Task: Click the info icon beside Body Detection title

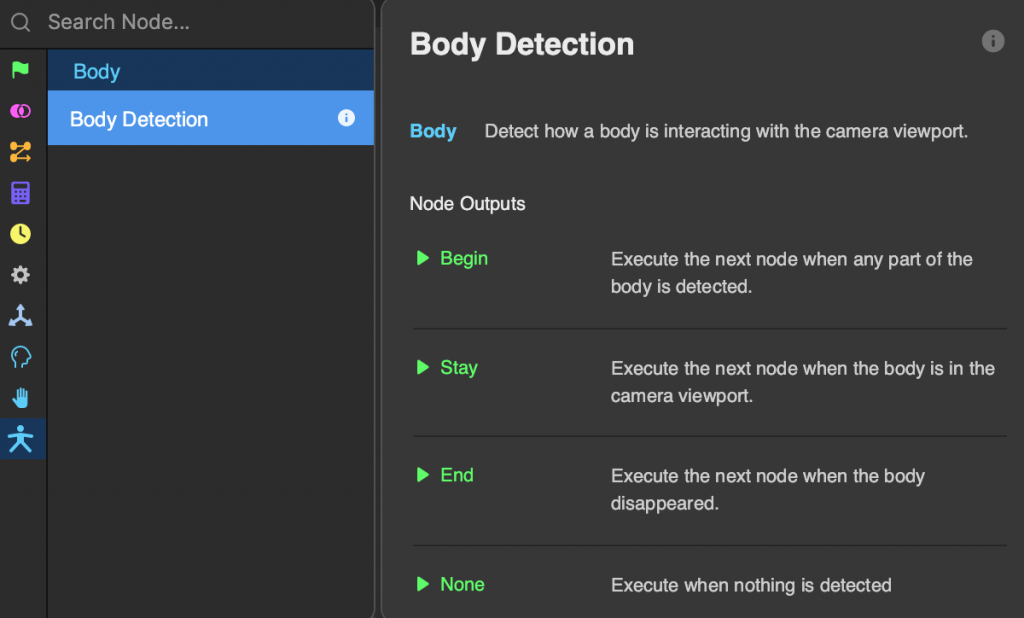Action: [x=993, y=41]
